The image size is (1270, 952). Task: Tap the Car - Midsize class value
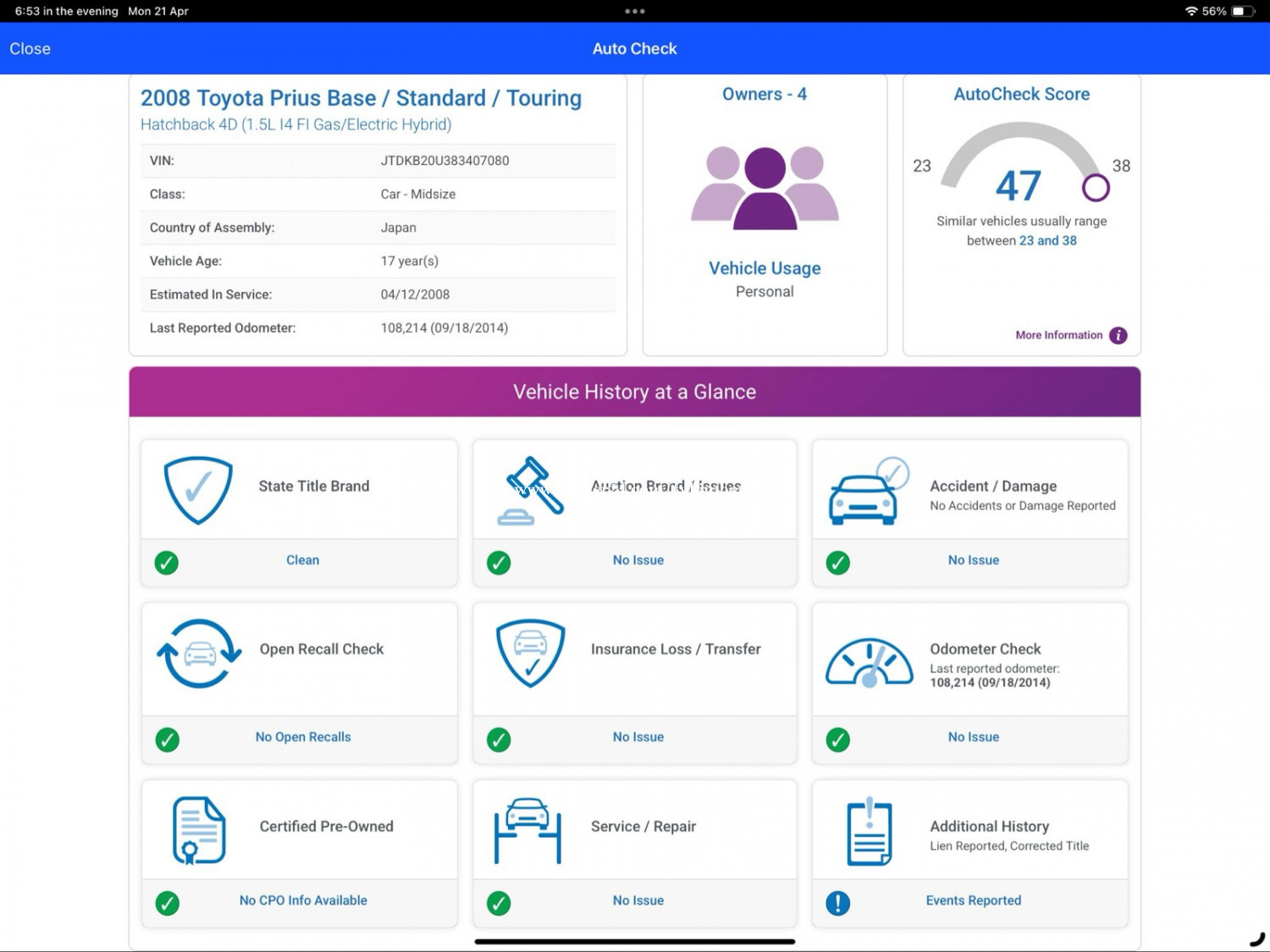418,194
